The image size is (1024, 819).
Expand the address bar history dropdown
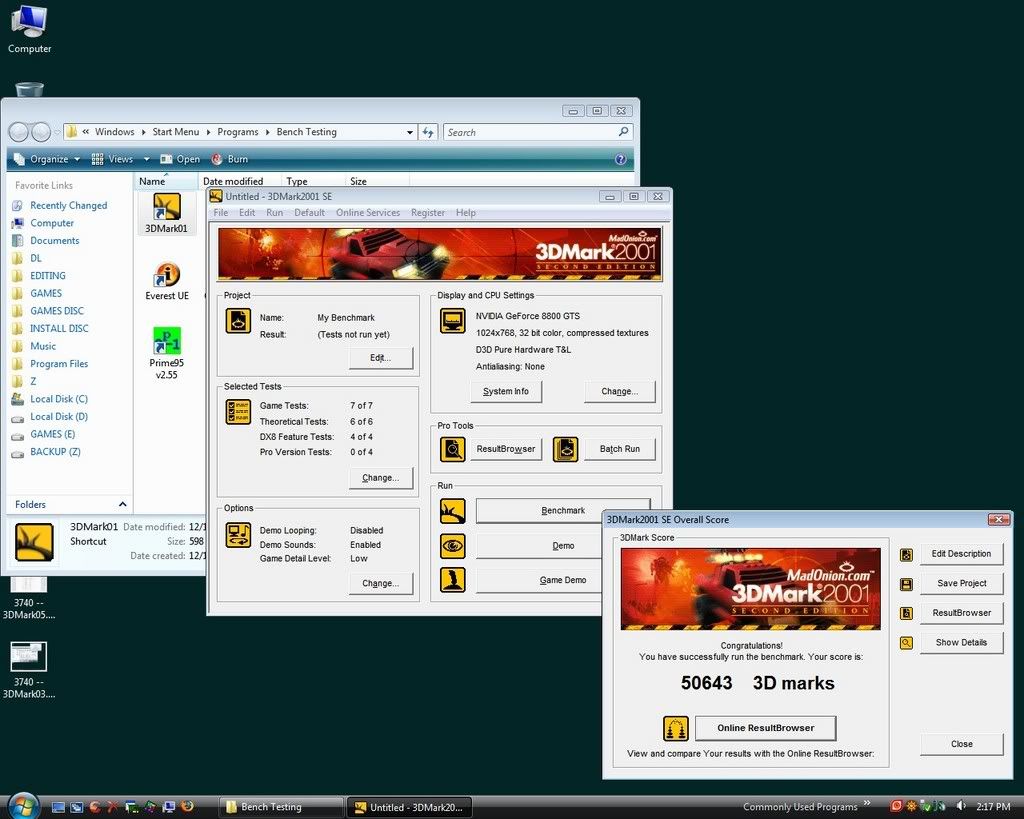(409, 133)
